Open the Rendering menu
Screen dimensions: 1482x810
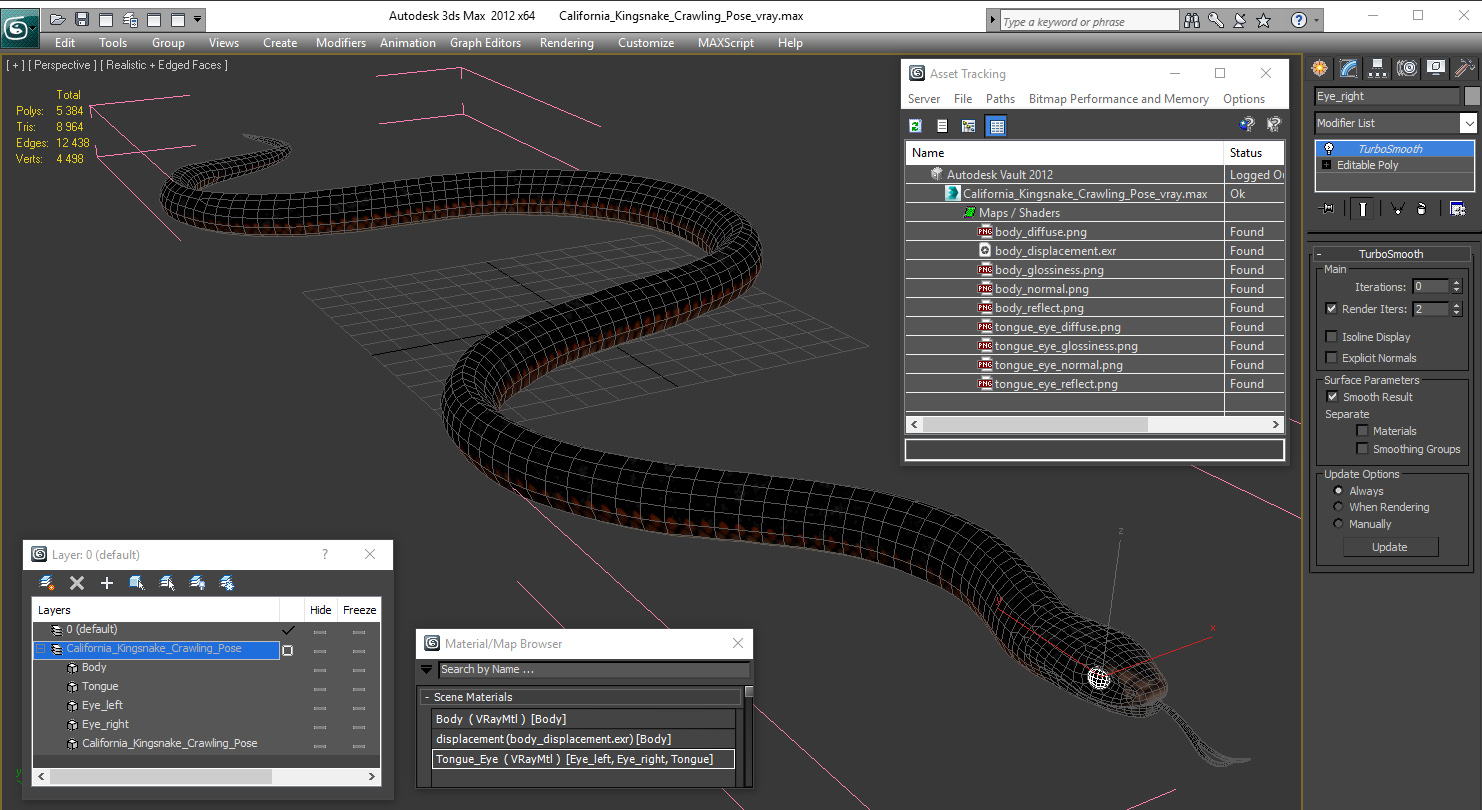pos(566,43)
